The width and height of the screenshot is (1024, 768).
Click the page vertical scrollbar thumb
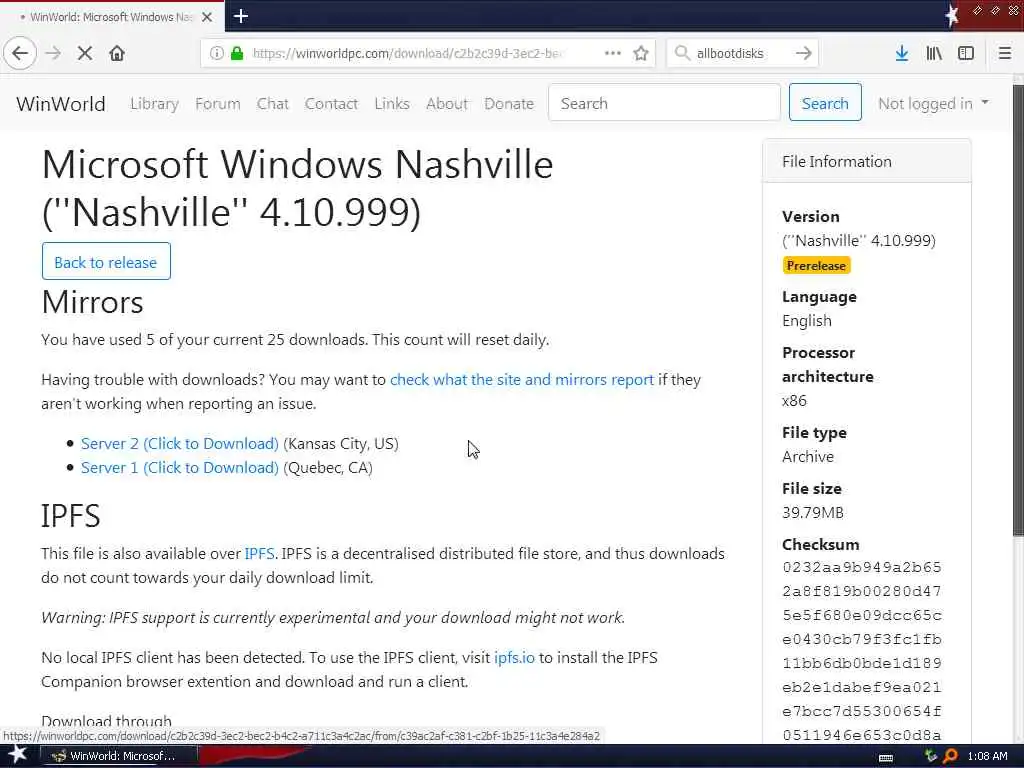point(1017,310)
